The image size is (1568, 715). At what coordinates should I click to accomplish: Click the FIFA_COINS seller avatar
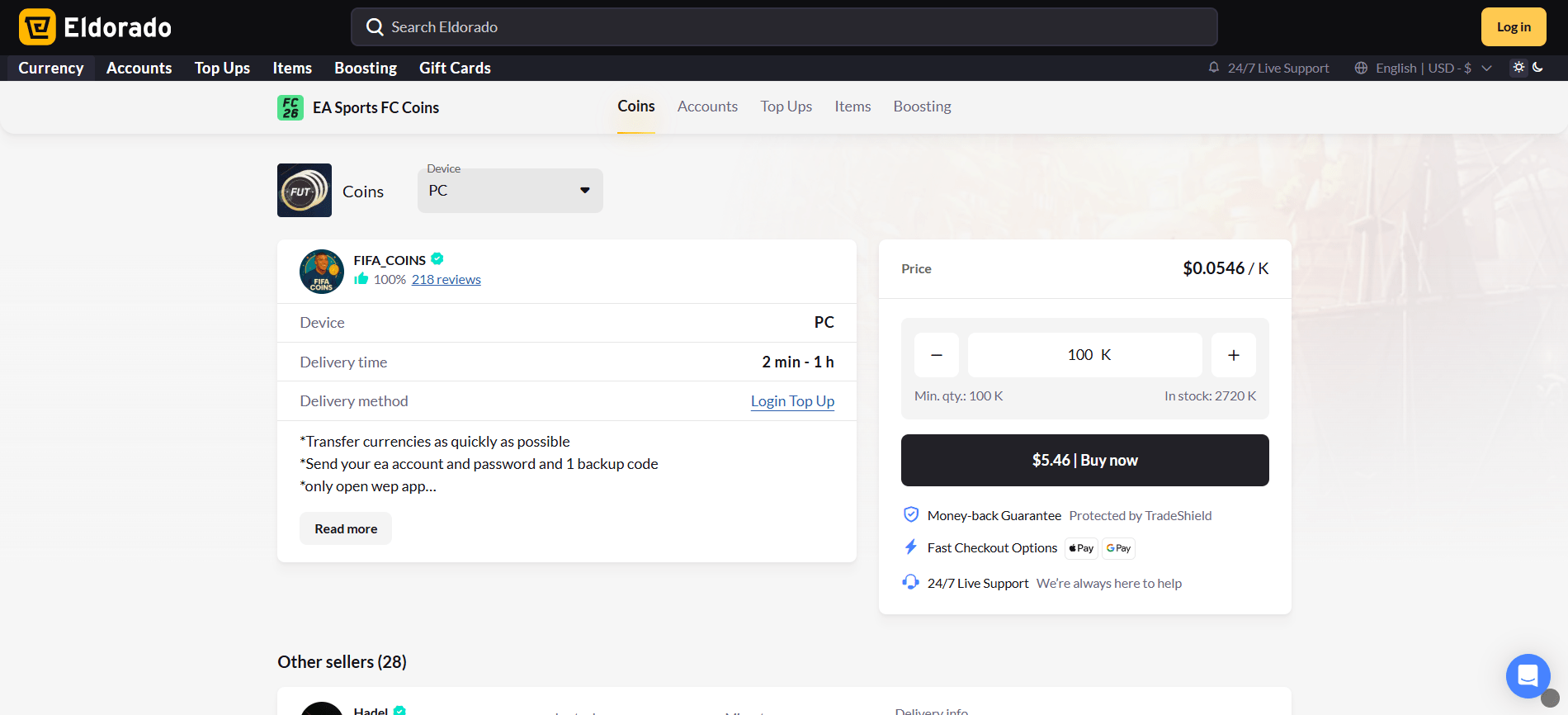point(322,272)
